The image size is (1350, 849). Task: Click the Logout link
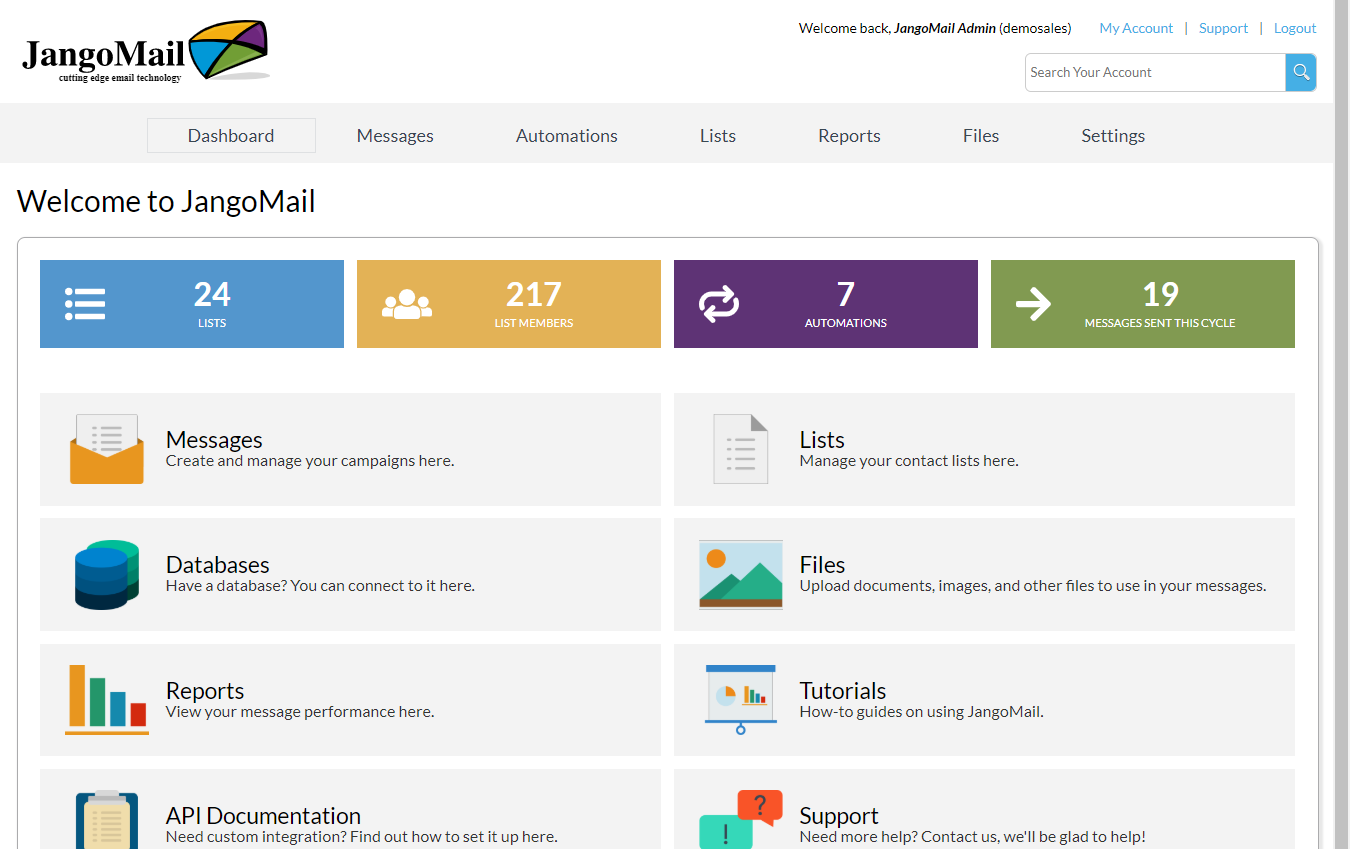(x=1295, y=28)
